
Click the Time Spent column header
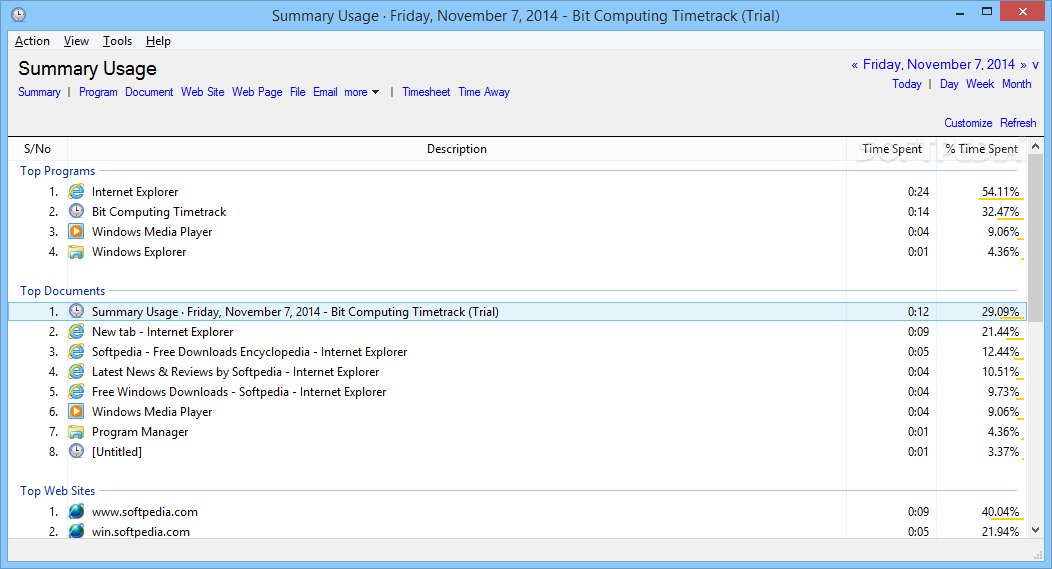pos(892,149)
